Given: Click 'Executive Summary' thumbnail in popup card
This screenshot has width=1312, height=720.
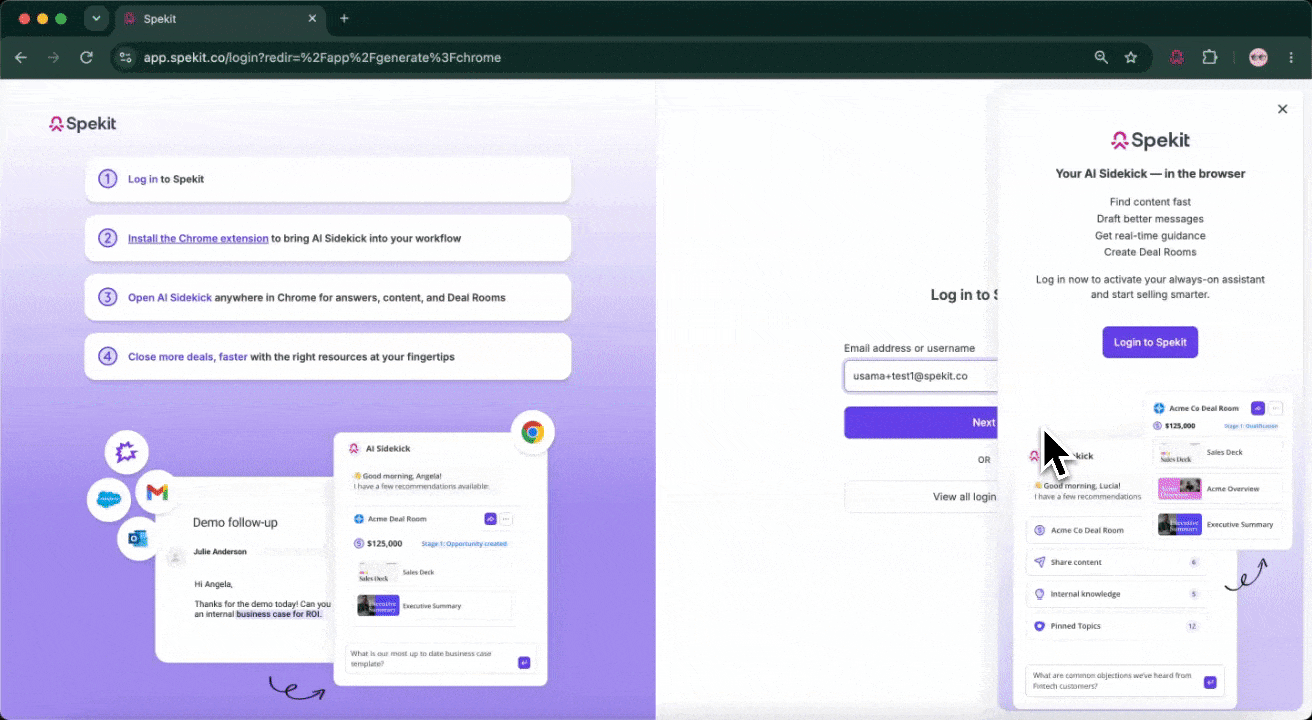Looking at the screenshot, I should pyautogui.click(x=1180, y=524).
